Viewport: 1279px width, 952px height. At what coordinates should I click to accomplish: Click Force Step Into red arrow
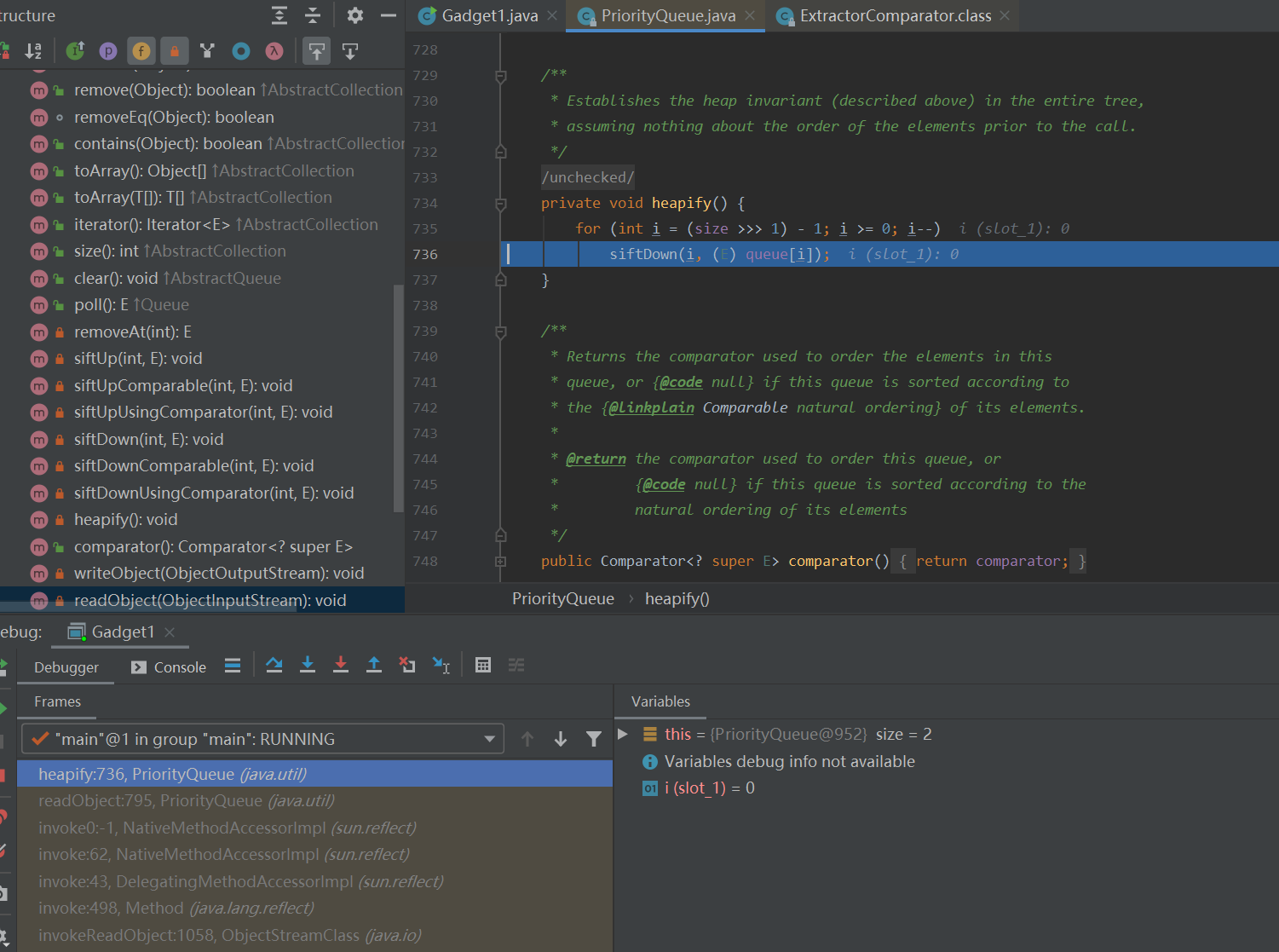coord(341,666)
